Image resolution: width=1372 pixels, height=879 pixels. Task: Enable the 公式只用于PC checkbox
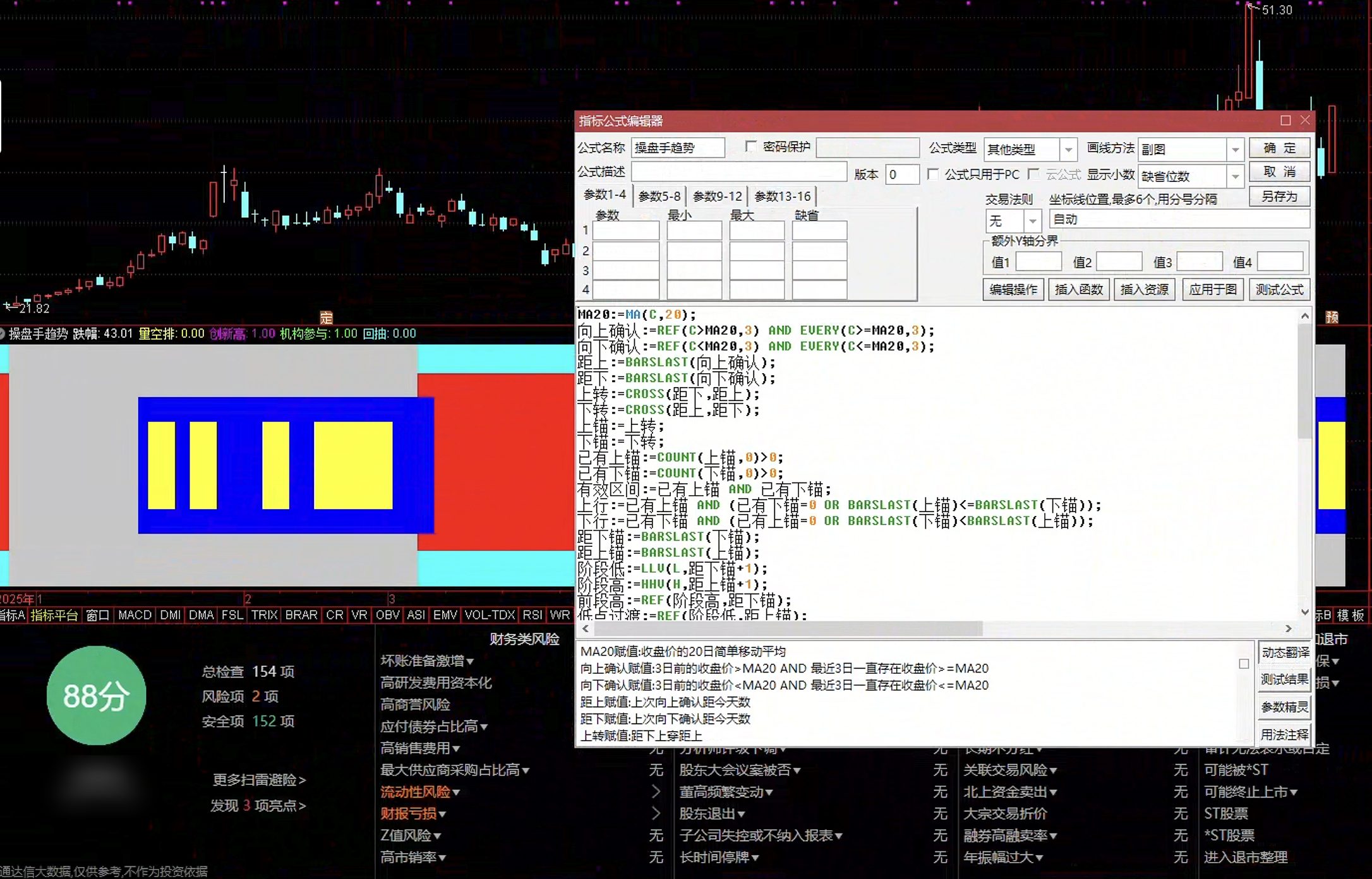pyautogui.click(x=932, y=174)
